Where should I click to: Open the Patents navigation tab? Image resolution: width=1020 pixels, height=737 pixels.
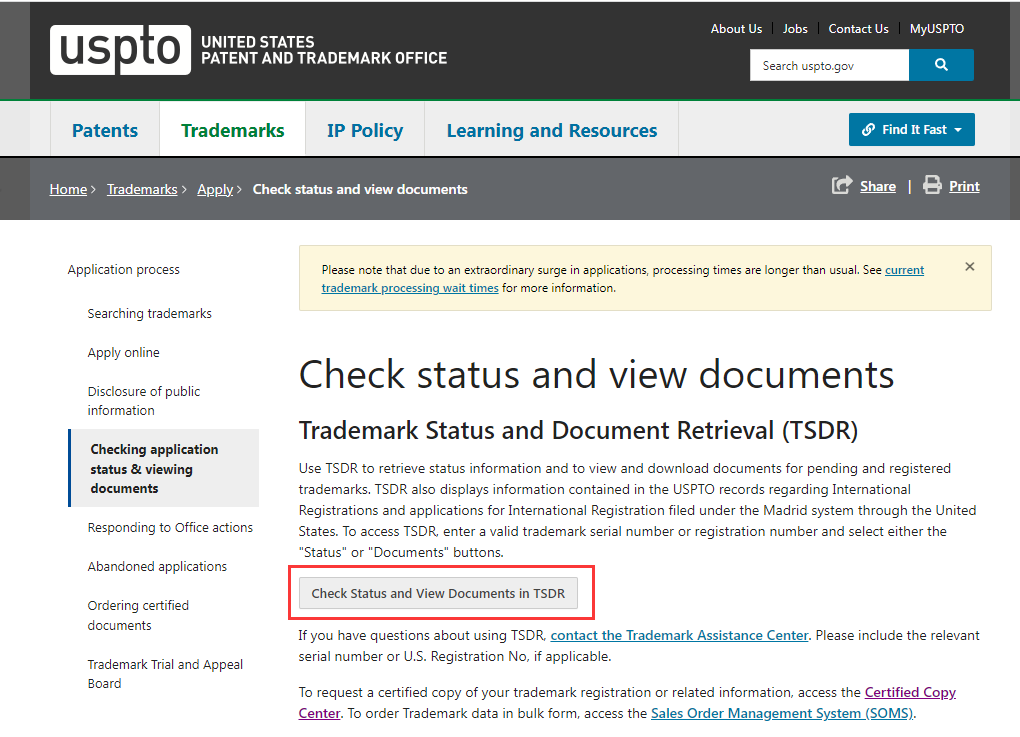pos(105,131)
